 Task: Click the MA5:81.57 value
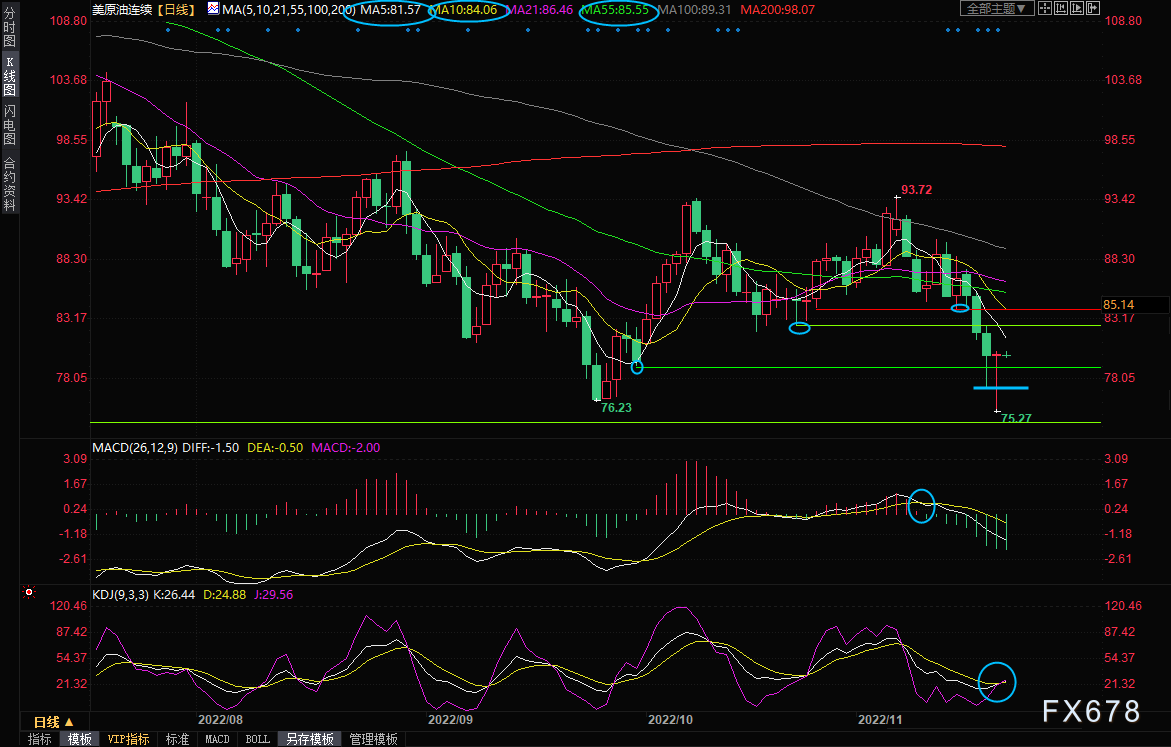[x=390, y=10]
